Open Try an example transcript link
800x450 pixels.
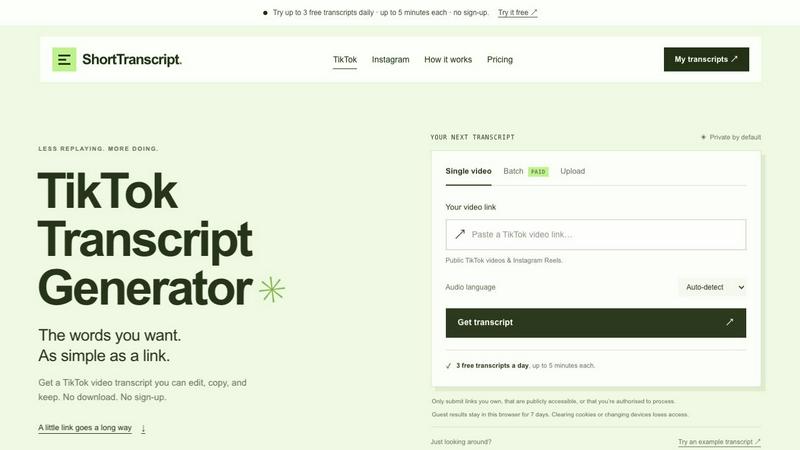(719, 442)
